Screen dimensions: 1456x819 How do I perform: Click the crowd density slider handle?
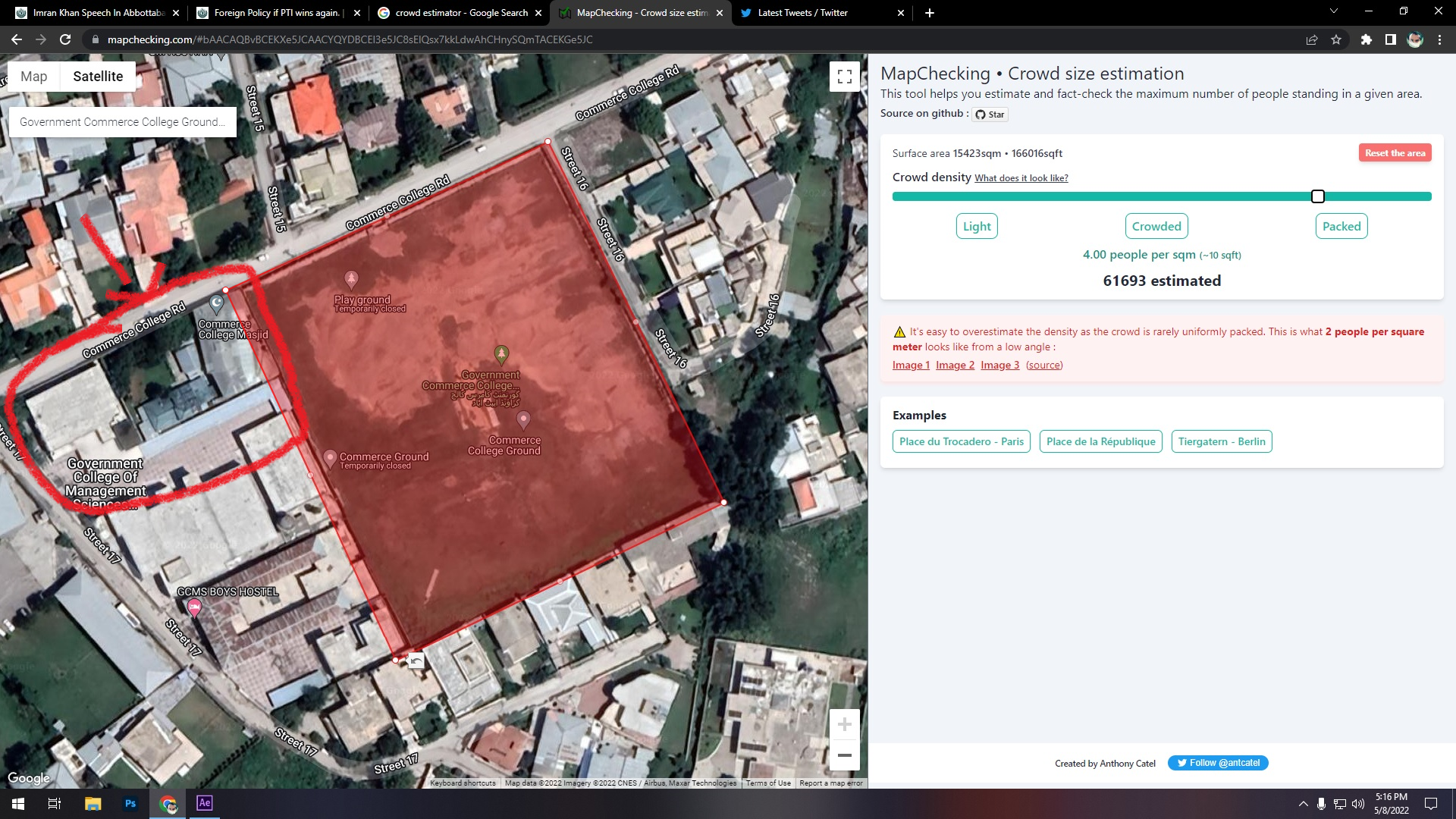pyautogui.click(x=1318, y=196)
